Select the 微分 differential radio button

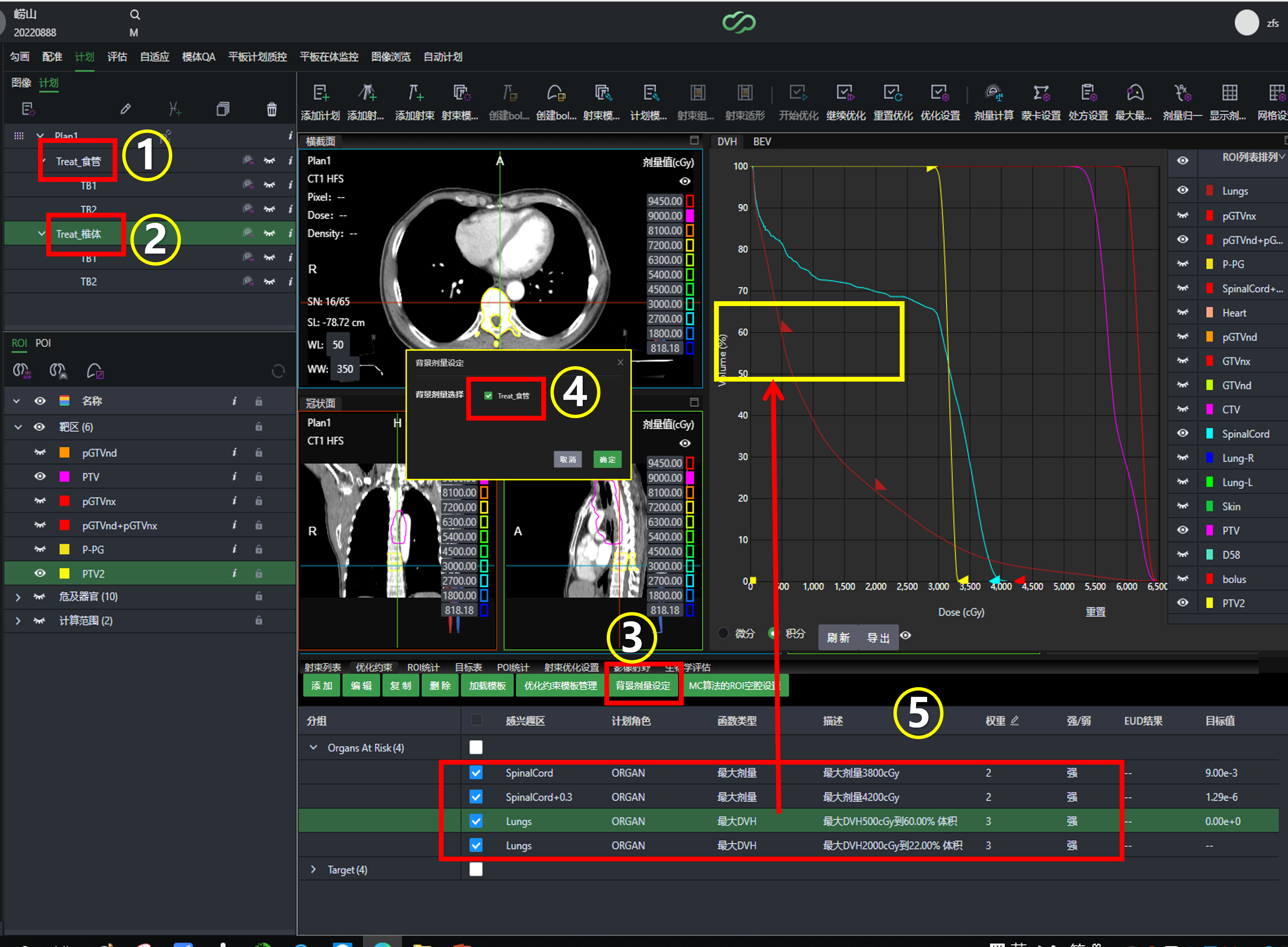pyautogui.click(x=724, y=633)
